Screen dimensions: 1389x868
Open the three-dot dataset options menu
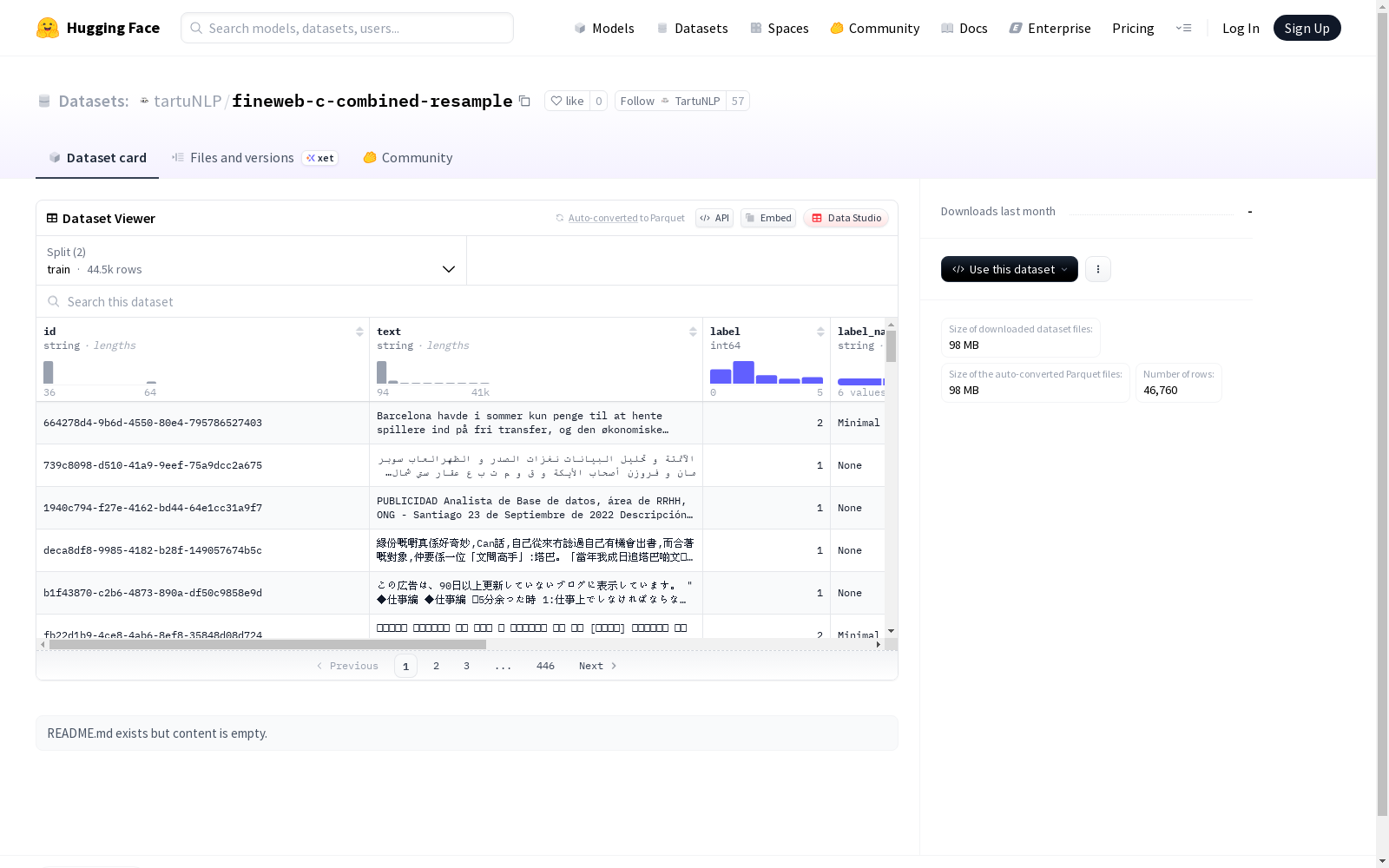point(1098,269)
